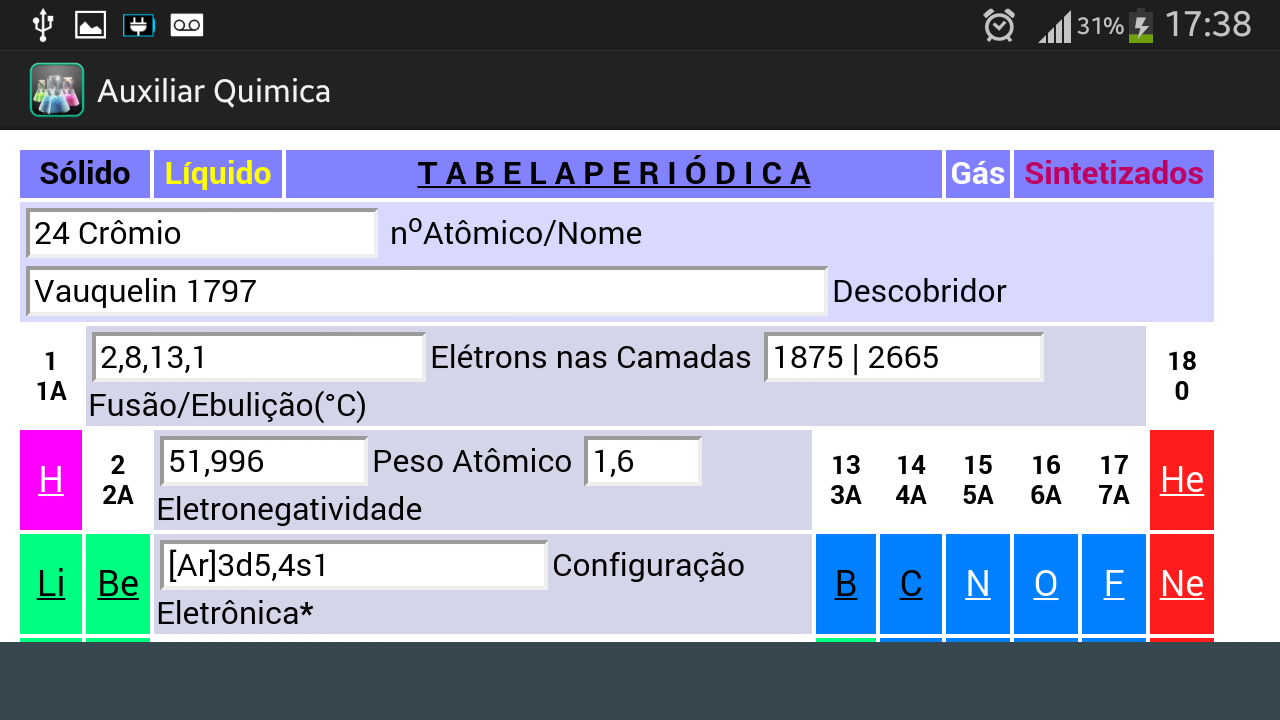Toggle the Líquido state filter

point(217,173)
